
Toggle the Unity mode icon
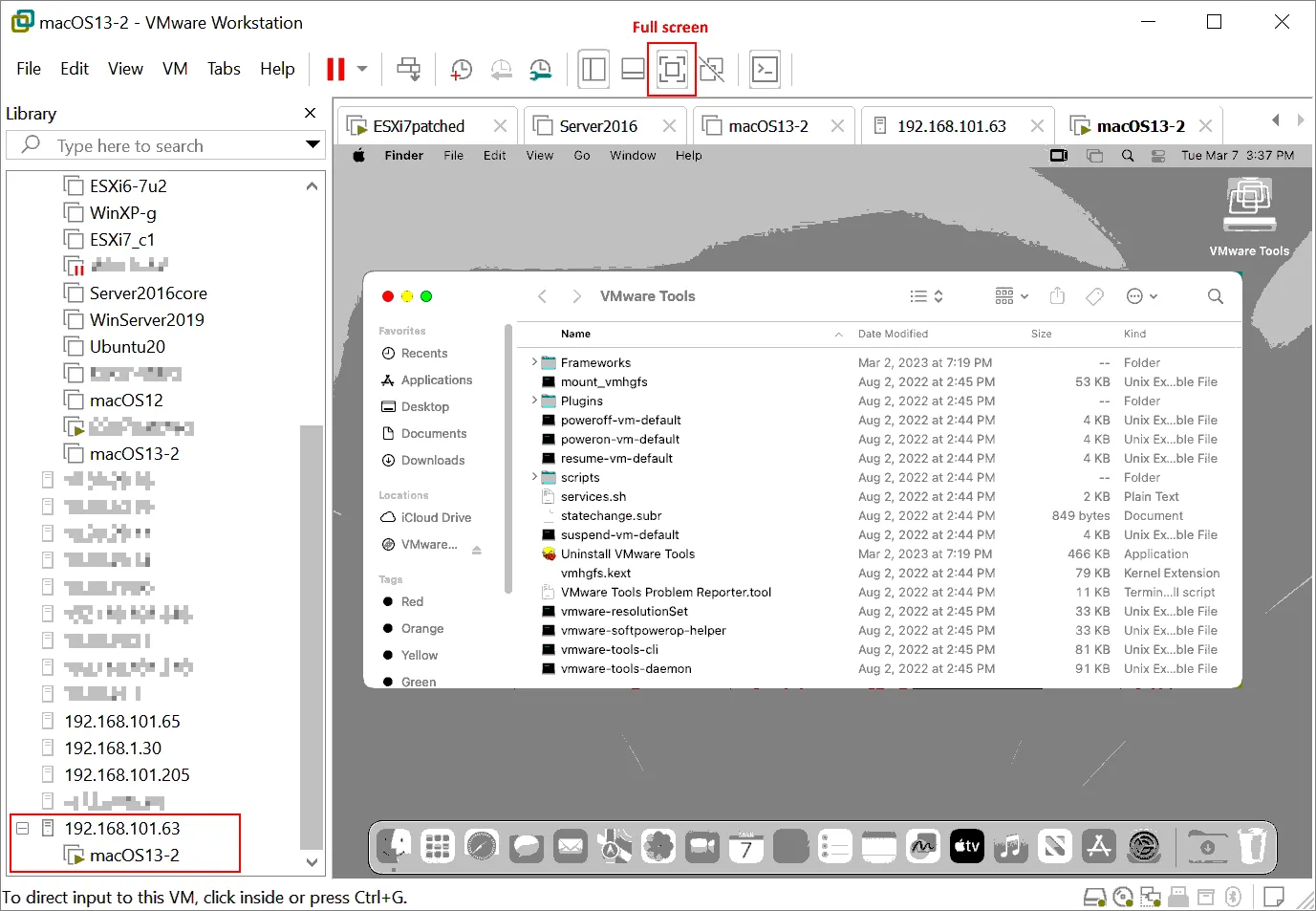coord(711,69)
